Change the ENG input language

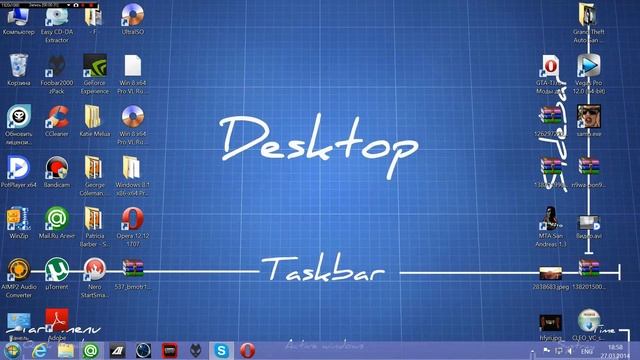pyautogui.click(x=587, y=351)
